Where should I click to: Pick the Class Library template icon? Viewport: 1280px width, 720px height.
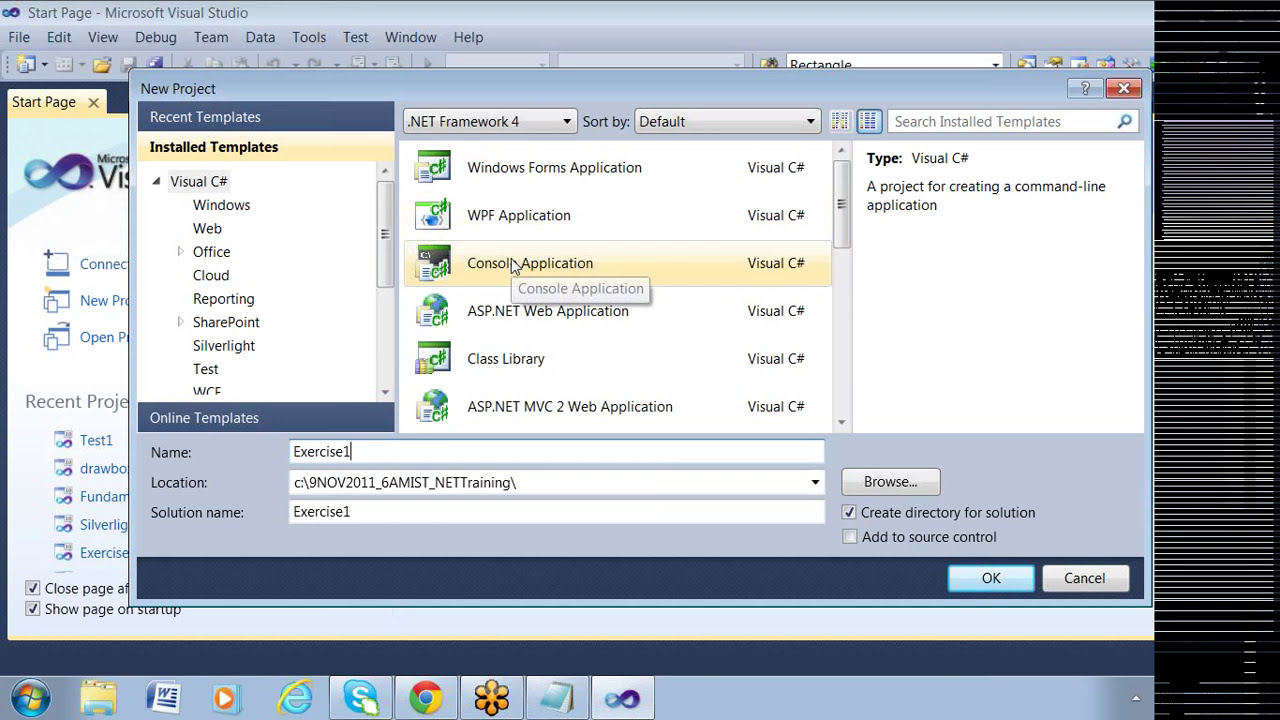pyautogui.click(x=433, y=359)
